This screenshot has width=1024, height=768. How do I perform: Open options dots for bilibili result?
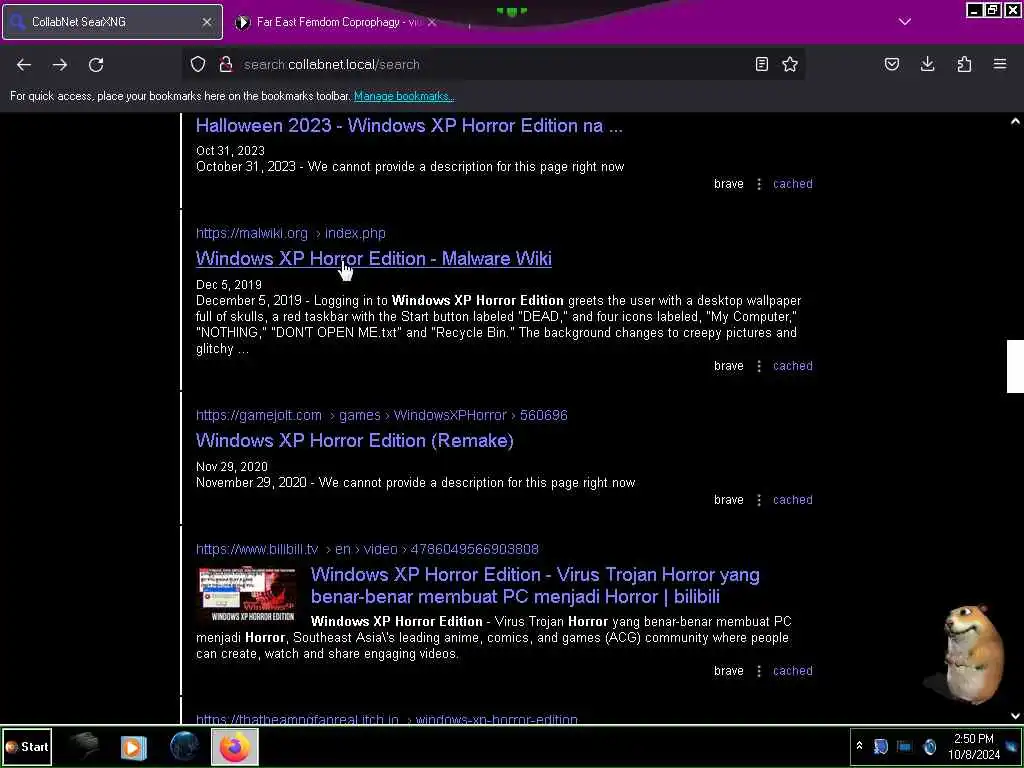point(759,671)
